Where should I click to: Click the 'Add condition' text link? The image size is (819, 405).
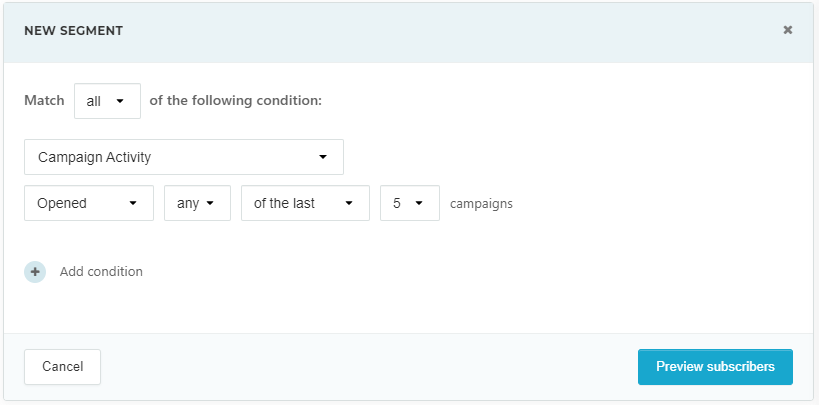pyautogui.click(x=101, y=272)
